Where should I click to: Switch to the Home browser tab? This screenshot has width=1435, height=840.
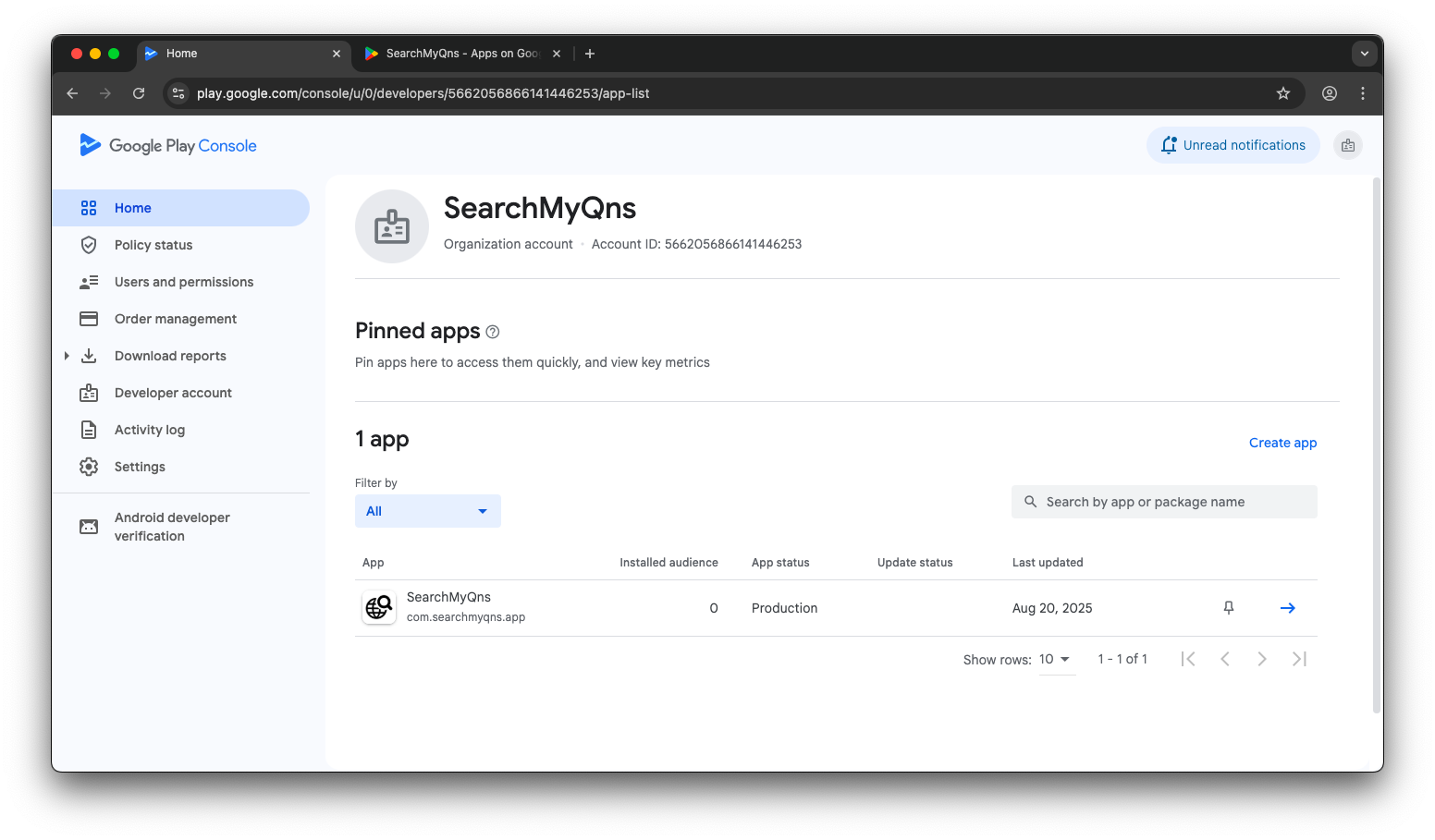[x=244, y=54]
